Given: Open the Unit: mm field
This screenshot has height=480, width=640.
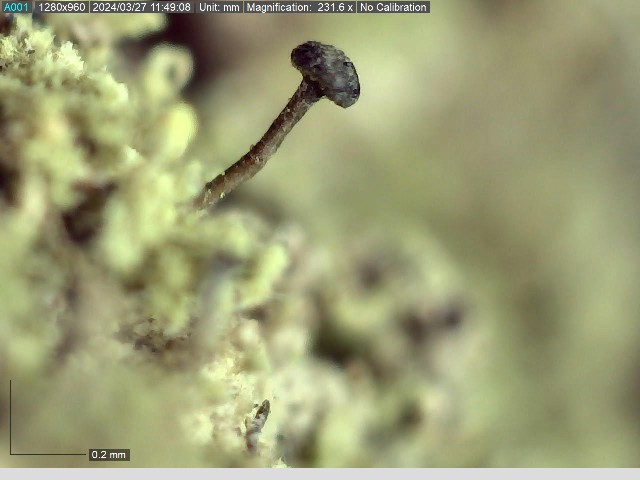Looking at the screenshot, I should tap(219, 7).
